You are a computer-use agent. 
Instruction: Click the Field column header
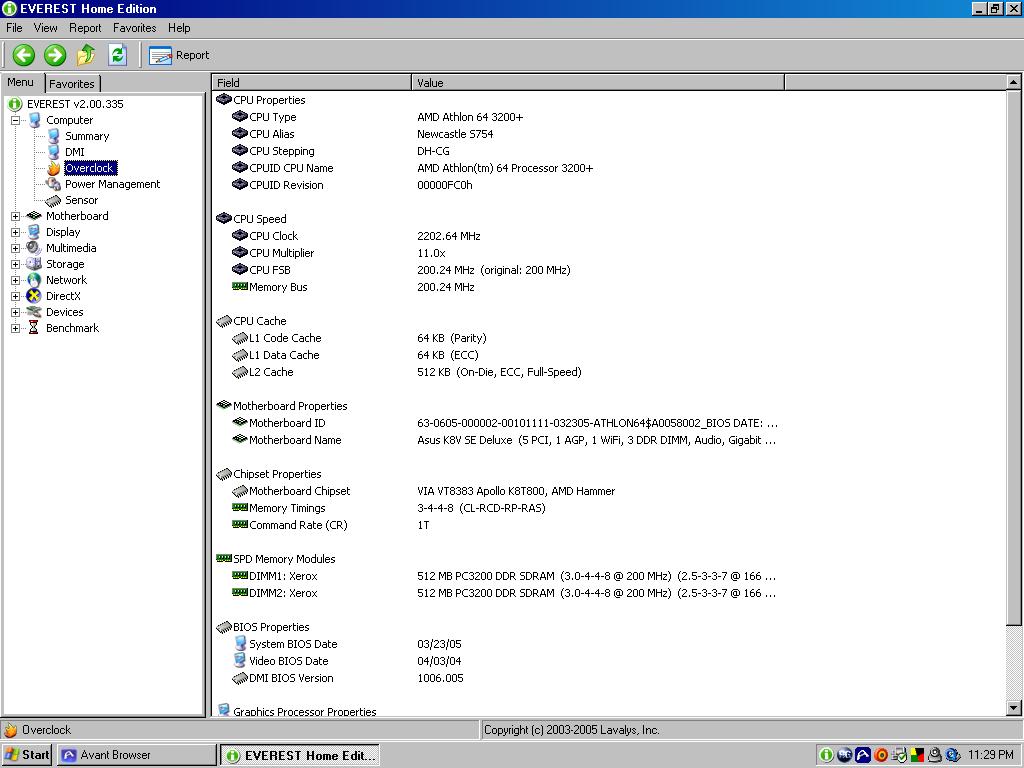coord(312,82)
